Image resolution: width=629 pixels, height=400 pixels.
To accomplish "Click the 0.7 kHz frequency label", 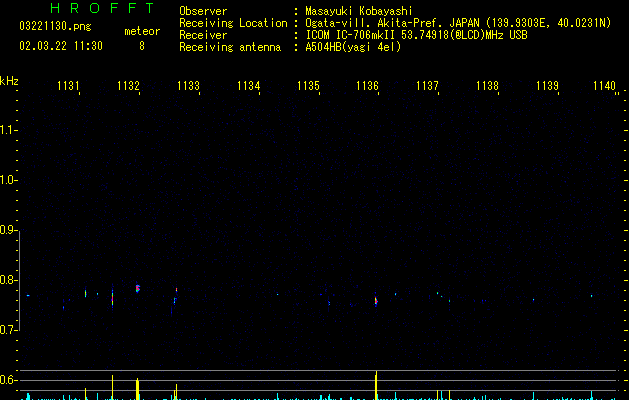I will 8,330.
